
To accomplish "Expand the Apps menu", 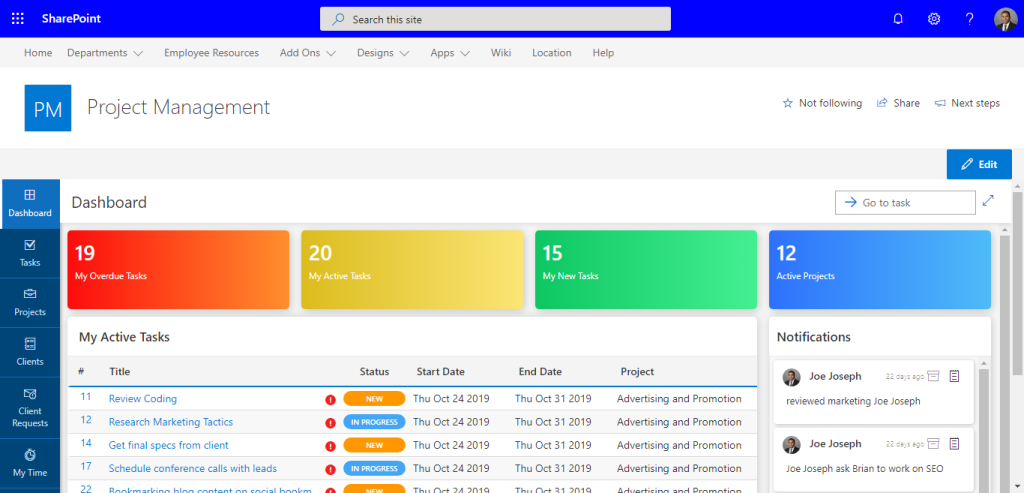I will (x=450, y=53).
